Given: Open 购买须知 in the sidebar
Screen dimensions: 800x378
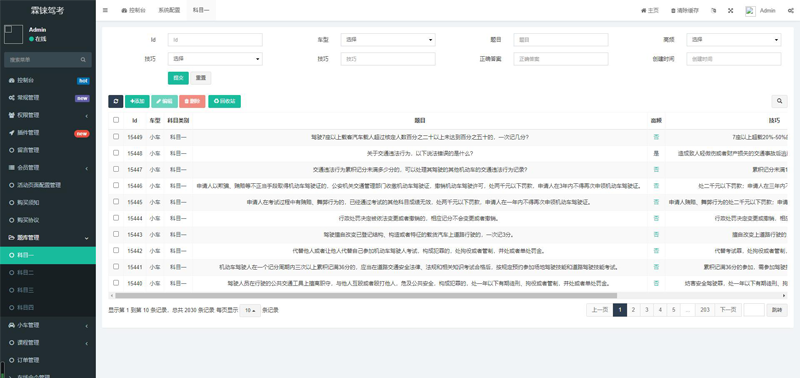Looking at the screenshot, I should click(x=48, y=203).
